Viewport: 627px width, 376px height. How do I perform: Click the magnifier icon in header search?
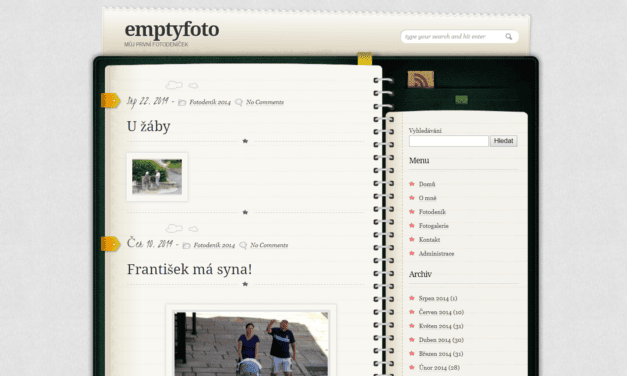point(509,36)
